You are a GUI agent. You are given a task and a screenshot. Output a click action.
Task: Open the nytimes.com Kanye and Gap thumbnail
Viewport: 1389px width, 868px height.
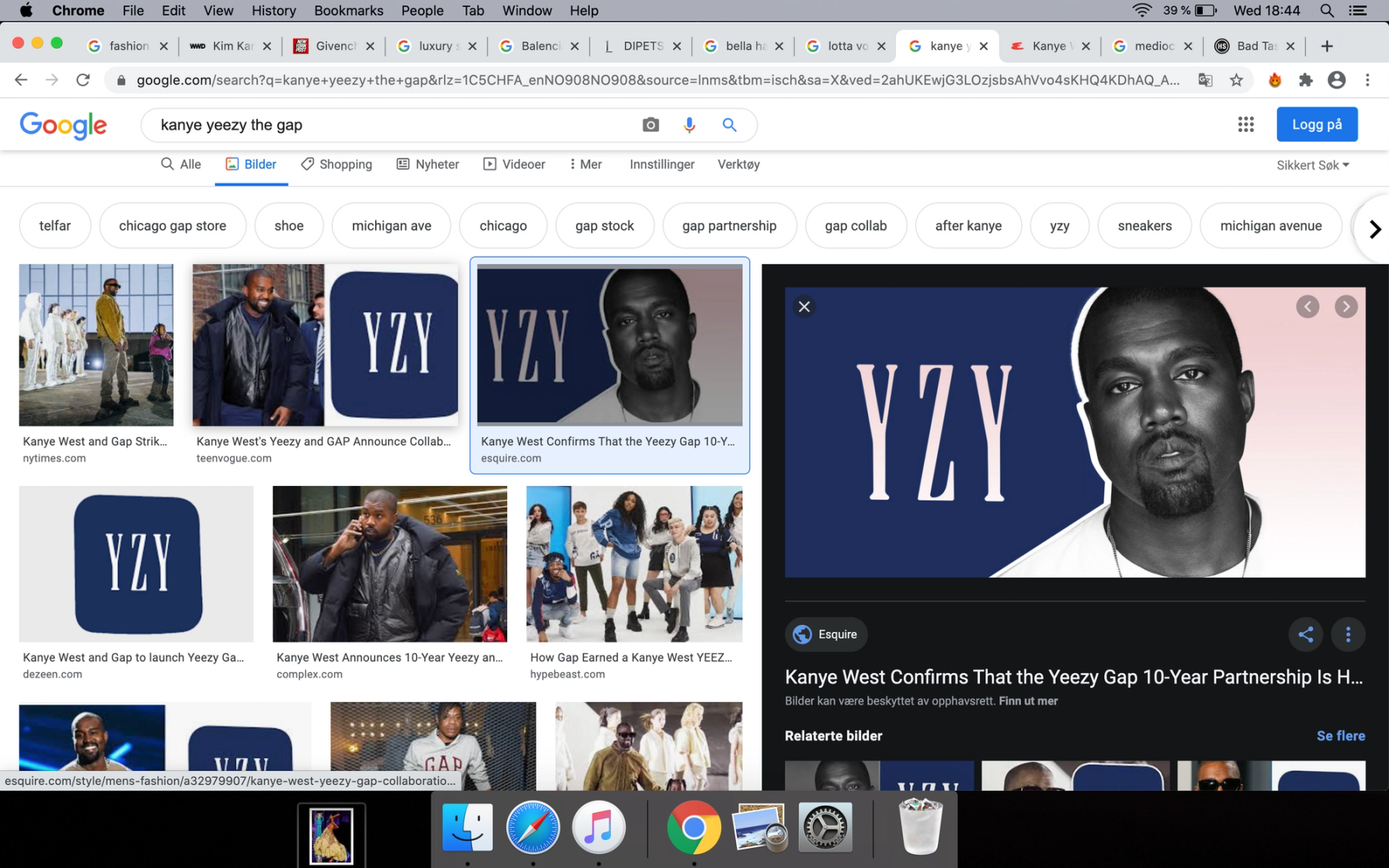pyautogui.click(x=96, y=345)
